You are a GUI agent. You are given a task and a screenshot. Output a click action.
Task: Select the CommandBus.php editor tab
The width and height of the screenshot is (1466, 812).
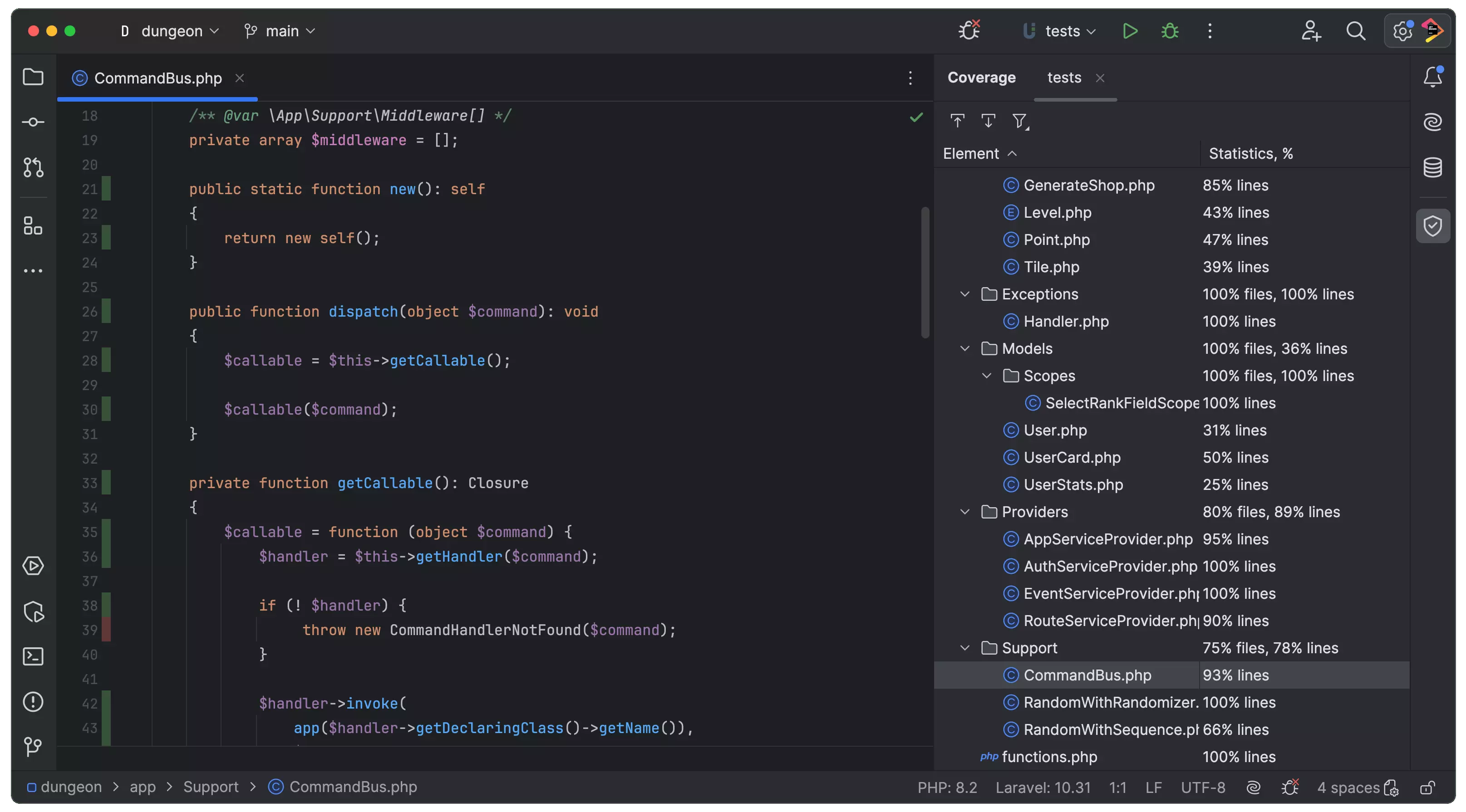[x=157, y=78]
